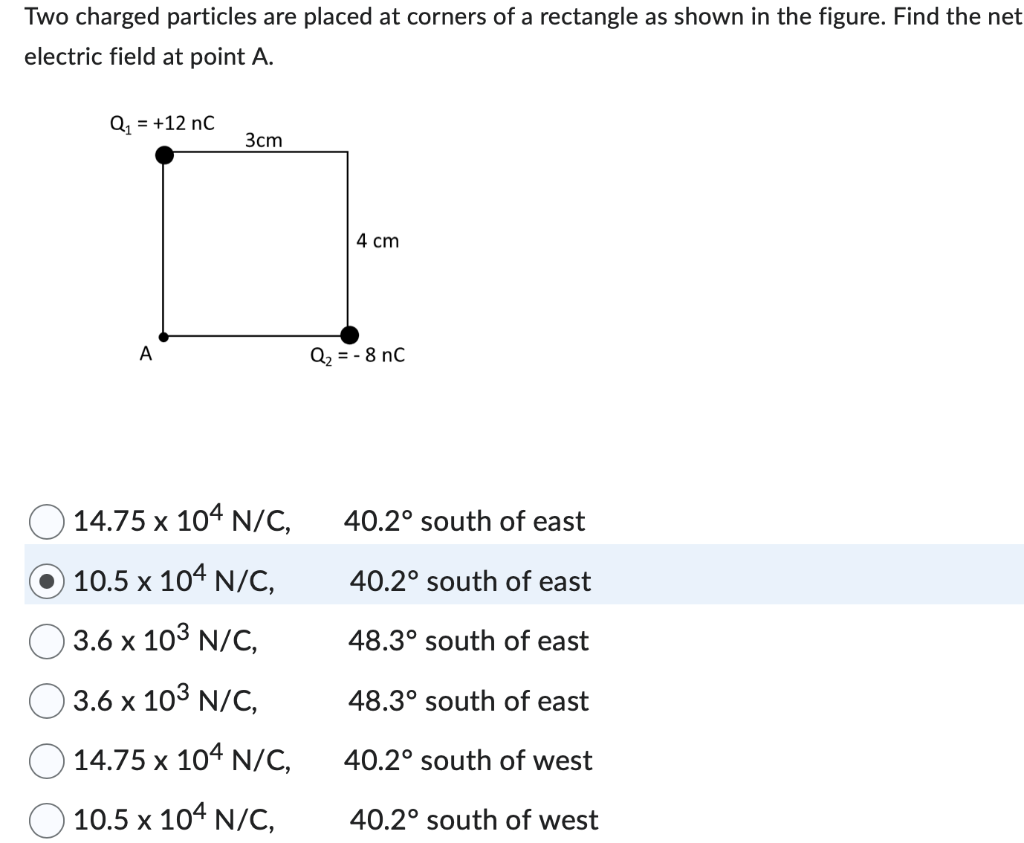The height and width of the screenshot is (843, 1024).
Task: Click the Q2 = -8 nC label text
Action: 356,356
